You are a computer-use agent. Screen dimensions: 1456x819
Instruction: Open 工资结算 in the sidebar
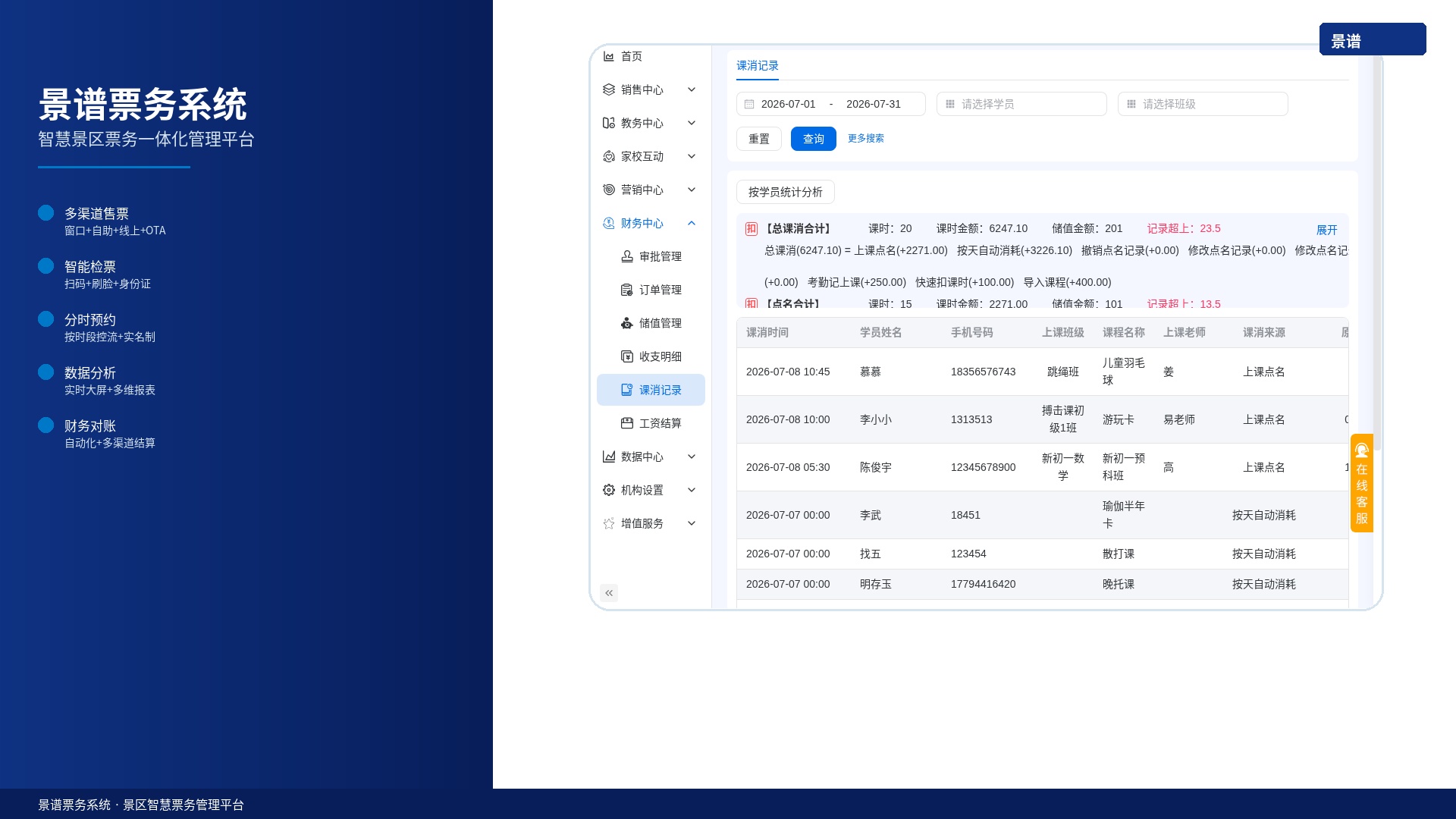[651, 423]
